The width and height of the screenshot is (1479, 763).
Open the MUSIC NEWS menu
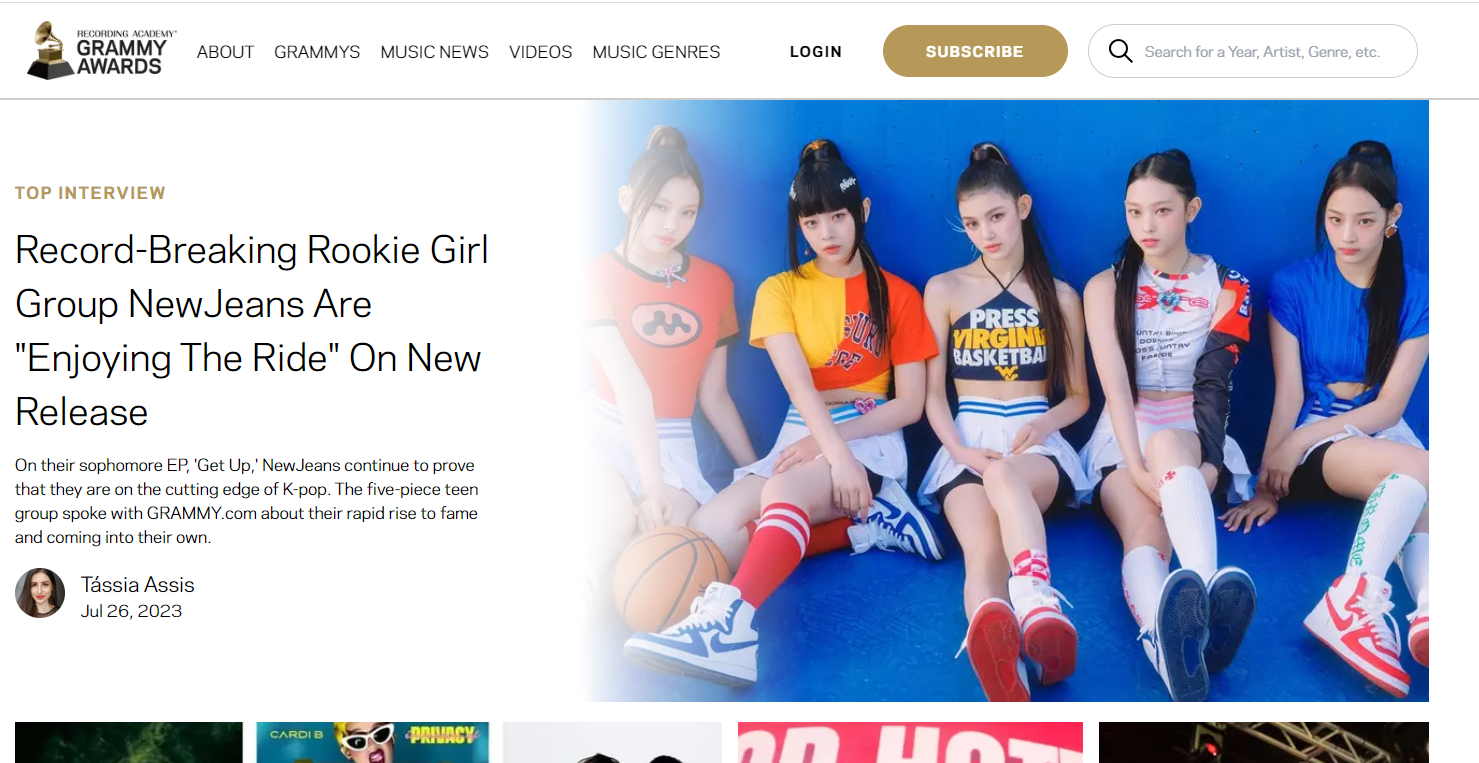(x=434, y=52)
